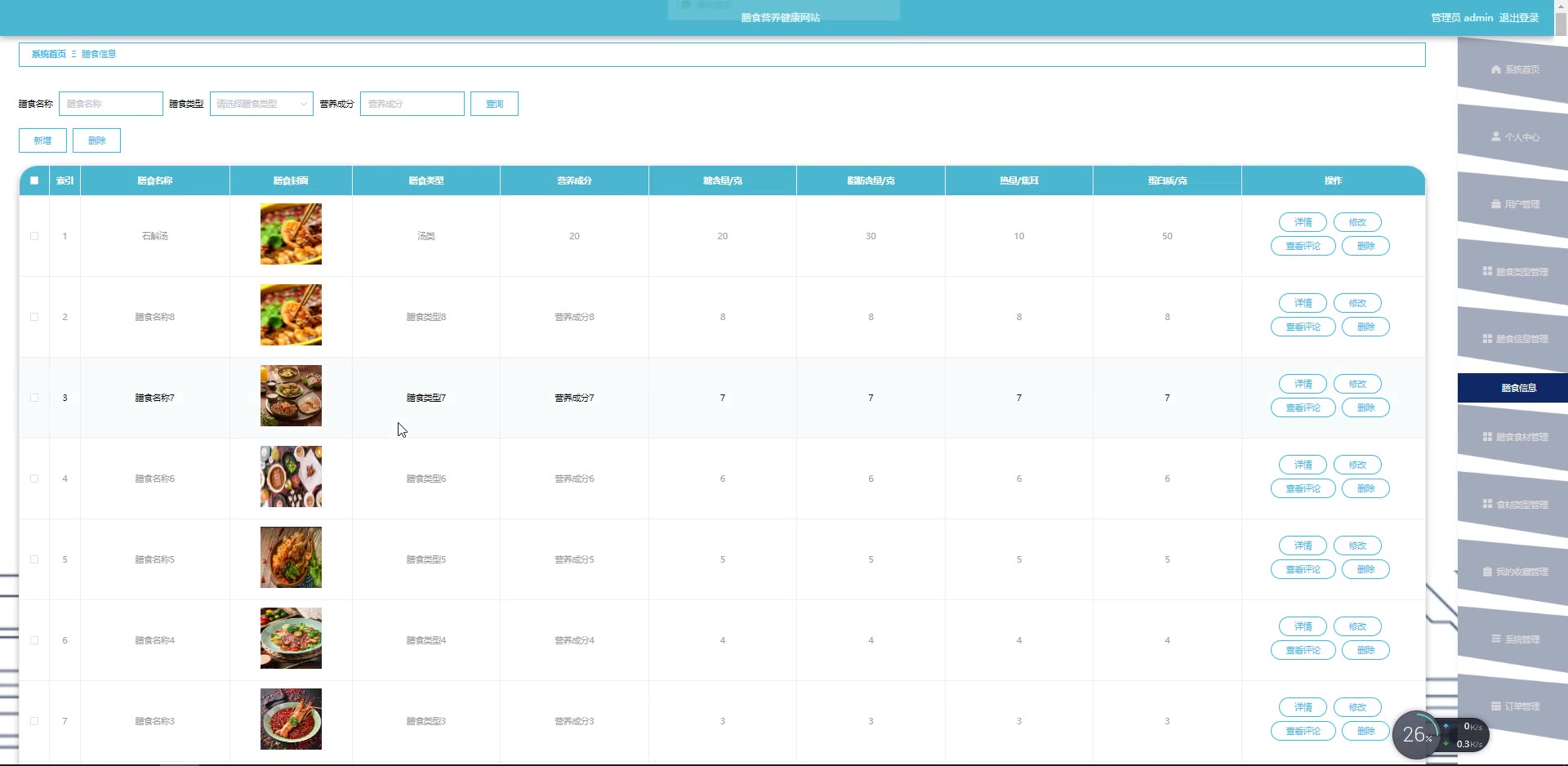Screen dimensions: 1568x766
Task: Open 系统管理 in the sidebar
Action: [1515, 639]
